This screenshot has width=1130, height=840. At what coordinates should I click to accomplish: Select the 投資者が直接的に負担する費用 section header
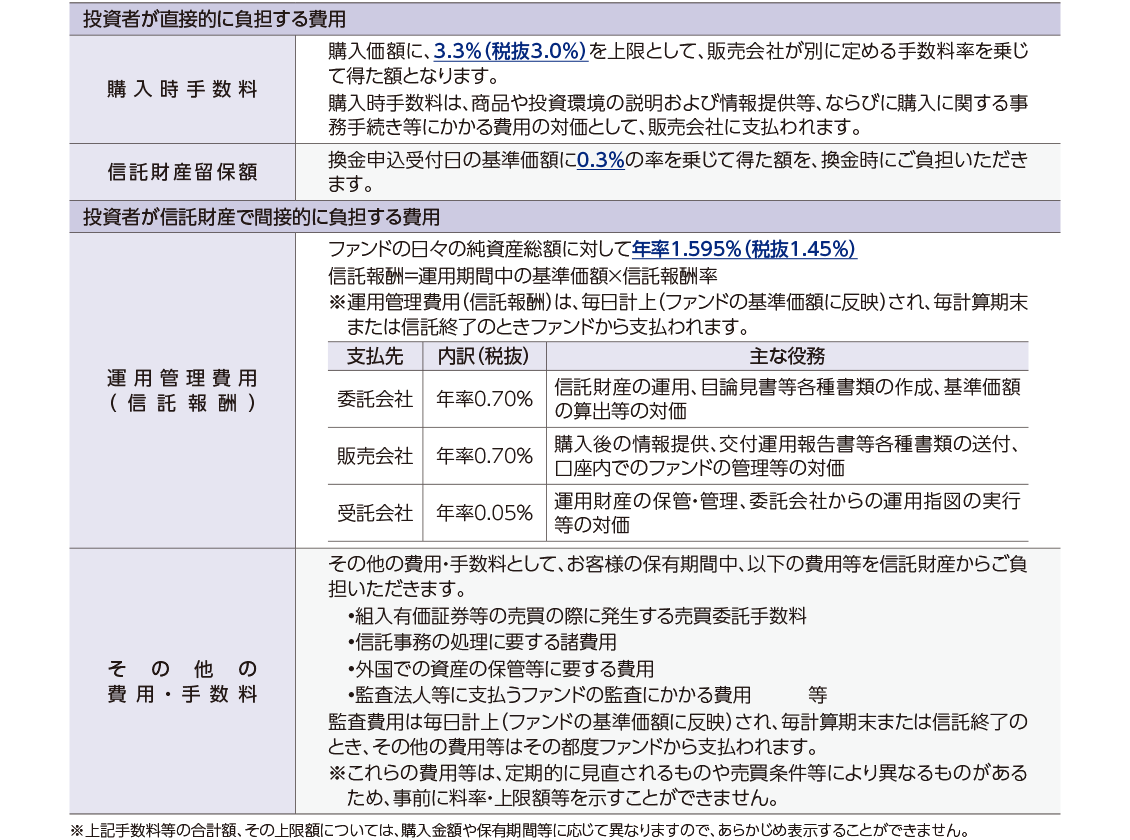(x=215, y=18)
